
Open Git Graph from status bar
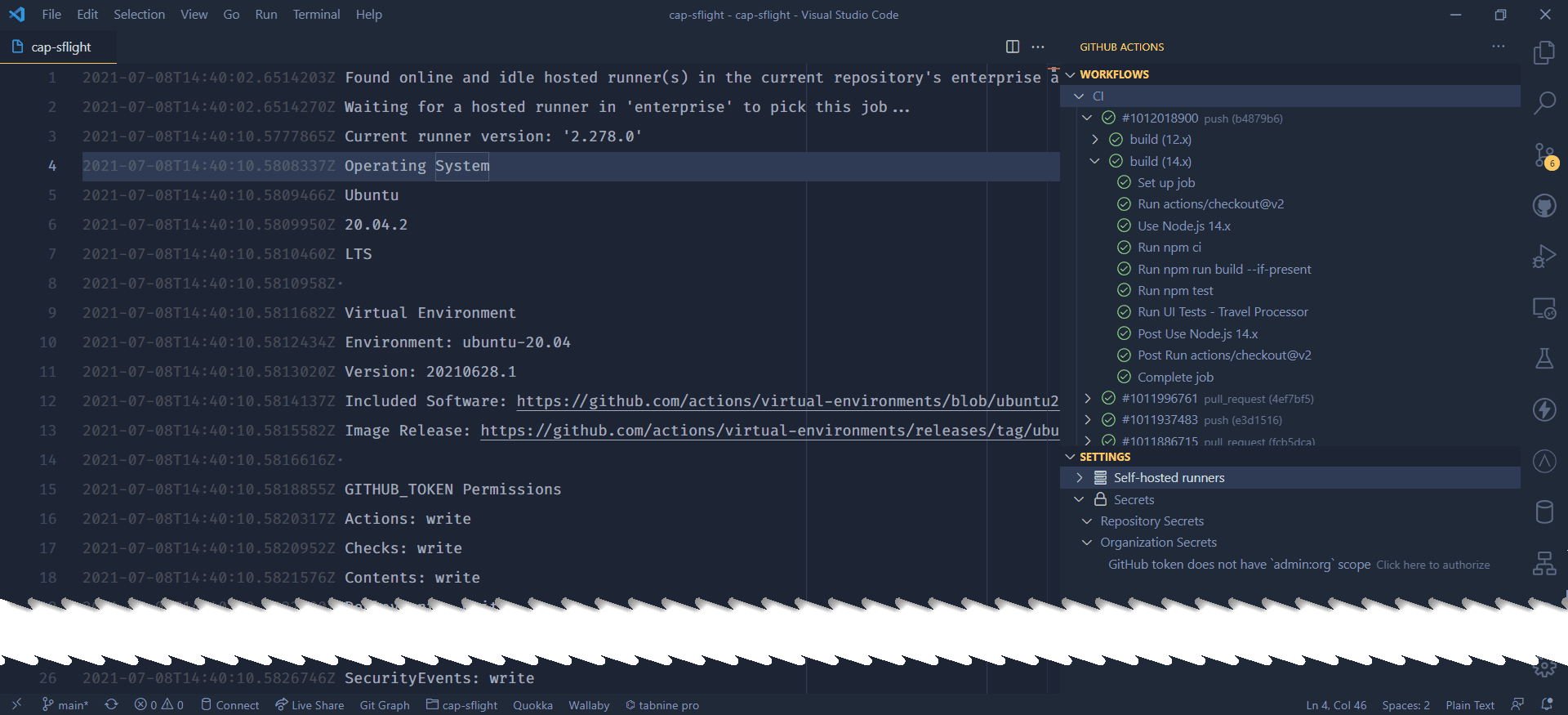pos(385,704)
